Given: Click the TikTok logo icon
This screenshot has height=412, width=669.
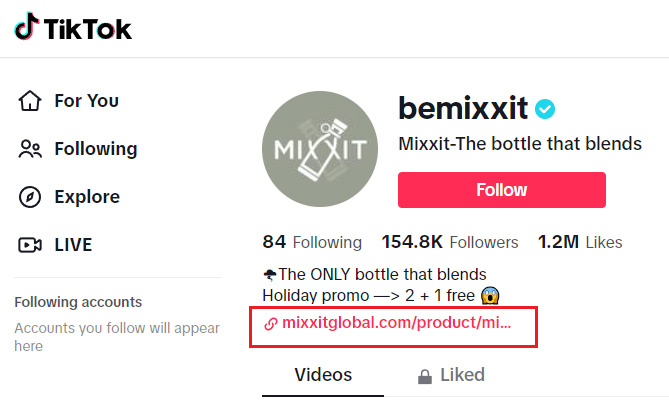Looking at the screenshot, I should click(x=26, y=28).
